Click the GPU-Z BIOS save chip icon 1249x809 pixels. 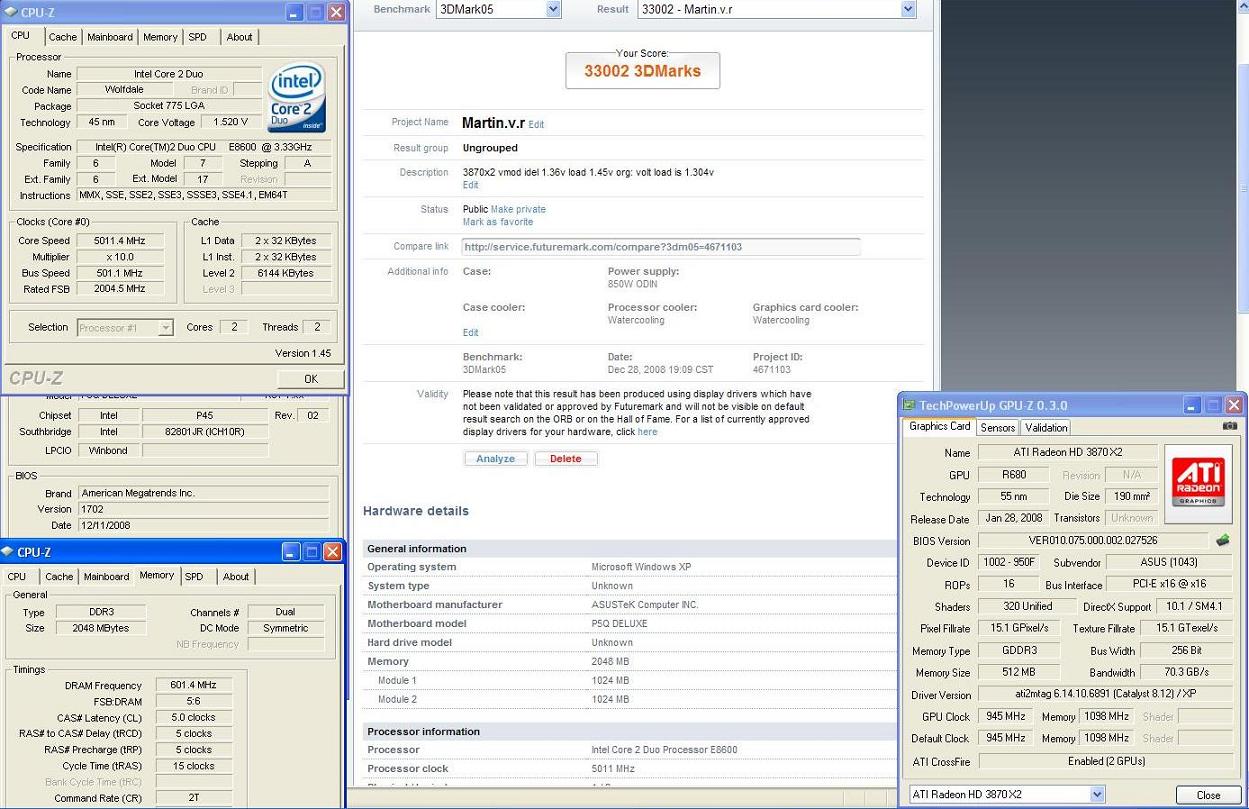(x=1223, y=540)
